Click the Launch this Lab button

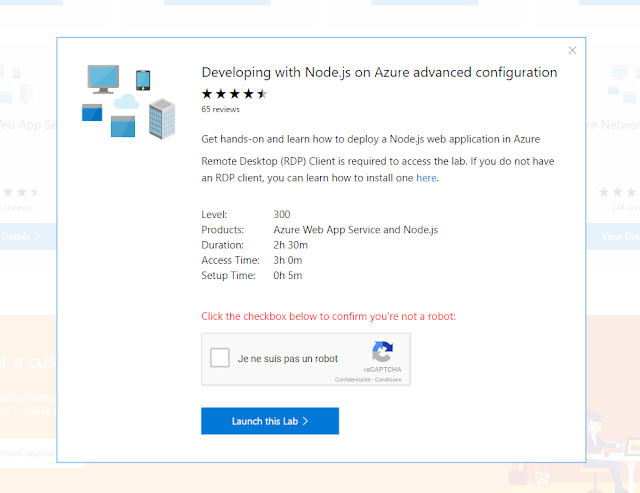270,421
